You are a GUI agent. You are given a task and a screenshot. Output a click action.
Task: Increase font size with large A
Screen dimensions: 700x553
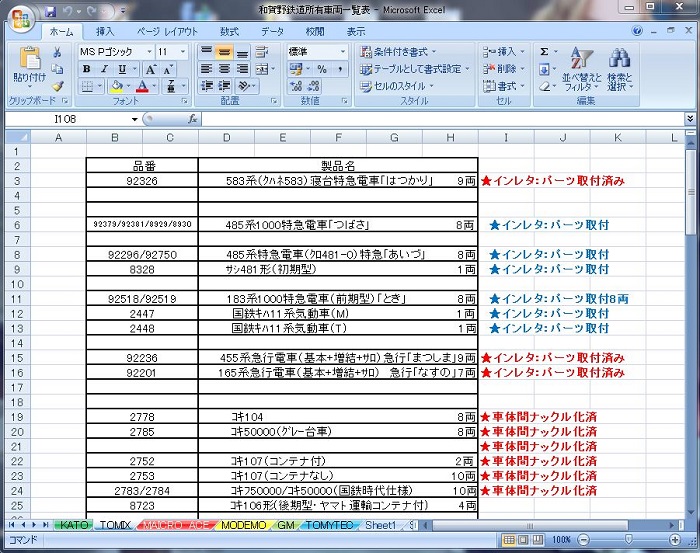click(150, 69)
